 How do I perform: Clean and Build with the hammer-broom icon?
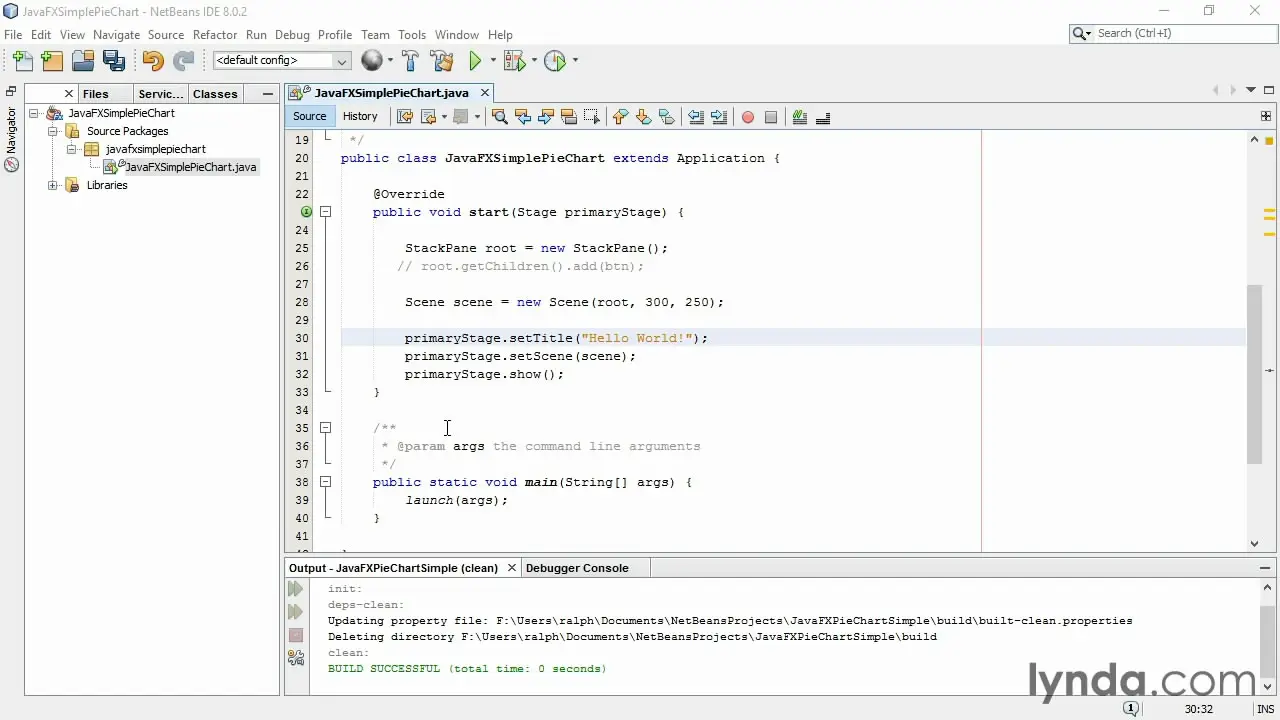443,61
